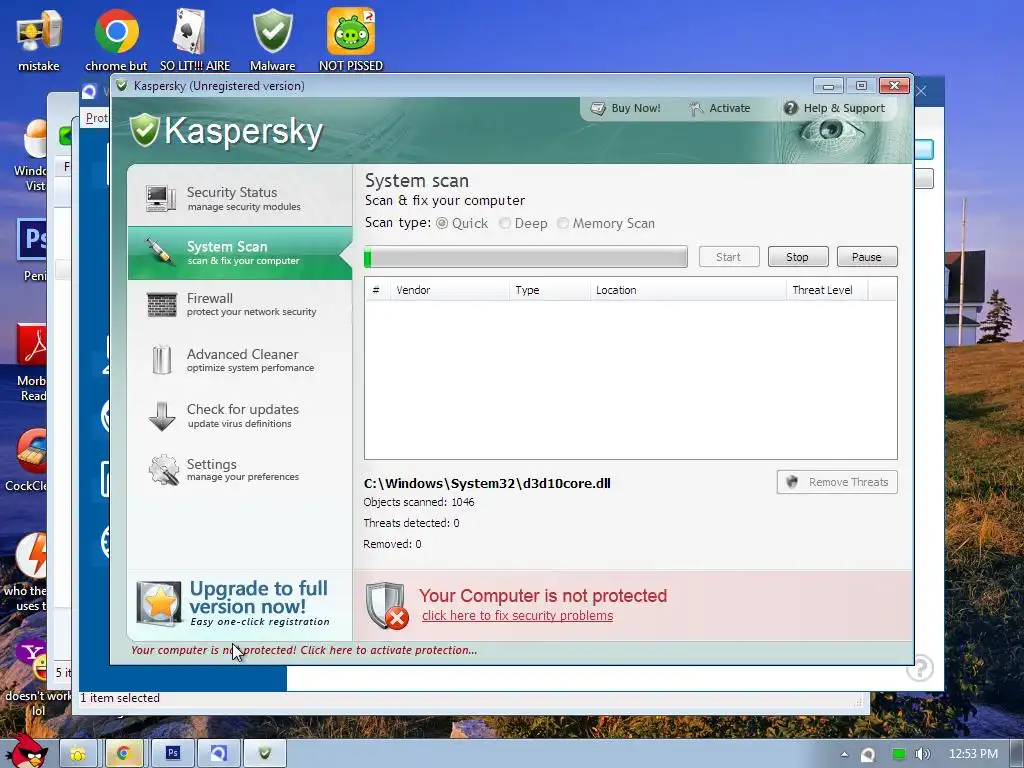1024x768 pixels.
Task: Click the System Scan syringe icon
Action: pos(159,252)
